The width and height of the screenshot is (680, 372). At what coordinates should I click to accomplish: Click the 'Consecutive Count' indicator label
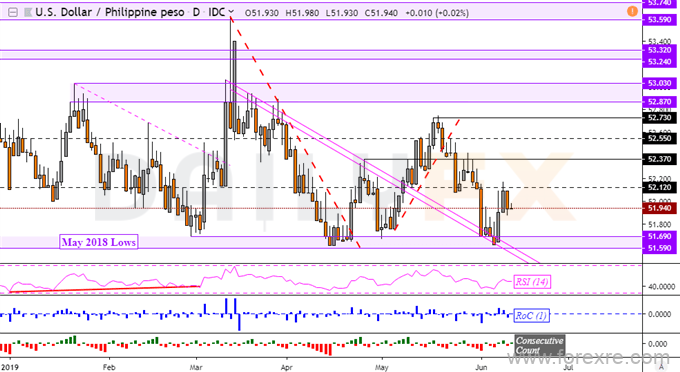(539, 345)
